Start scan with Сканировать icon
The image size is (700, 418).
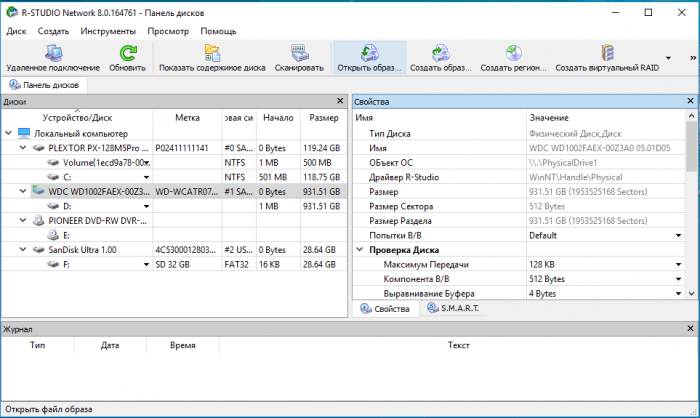(300, 53)
